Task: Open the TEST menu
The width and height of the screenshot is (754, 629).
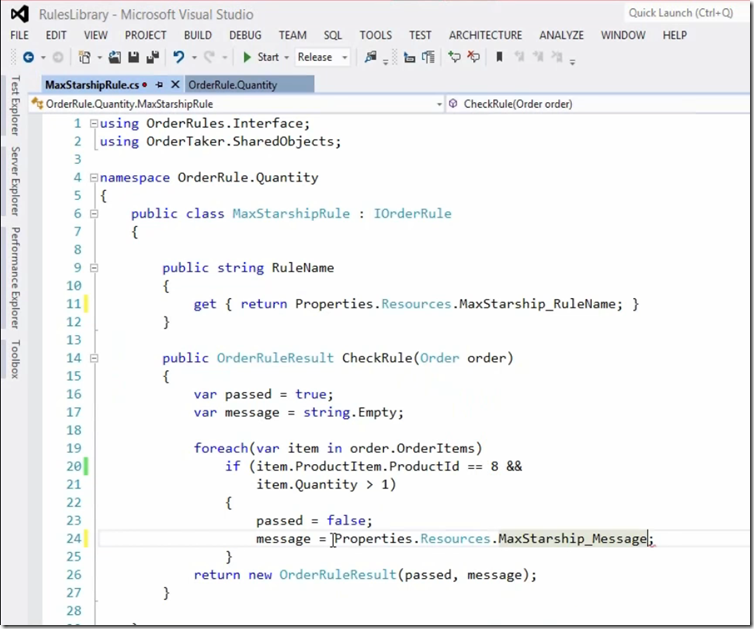Action: tap(420, 36)
